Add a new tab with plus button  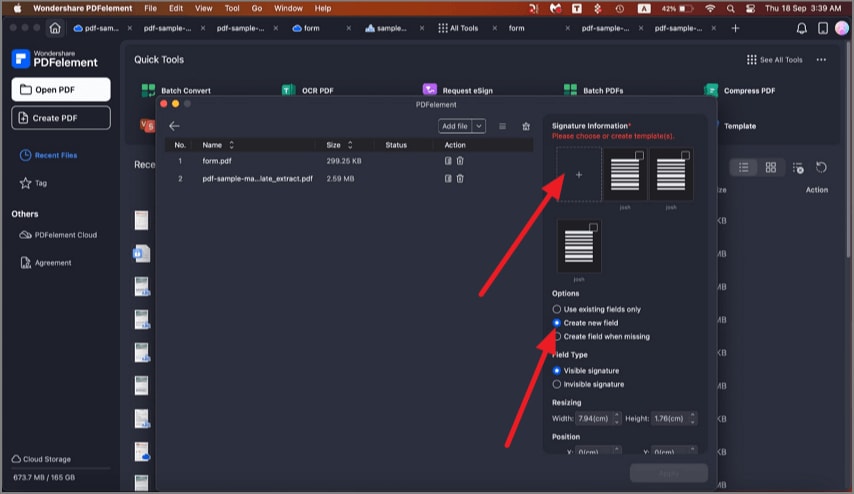[x=735, y=28]
